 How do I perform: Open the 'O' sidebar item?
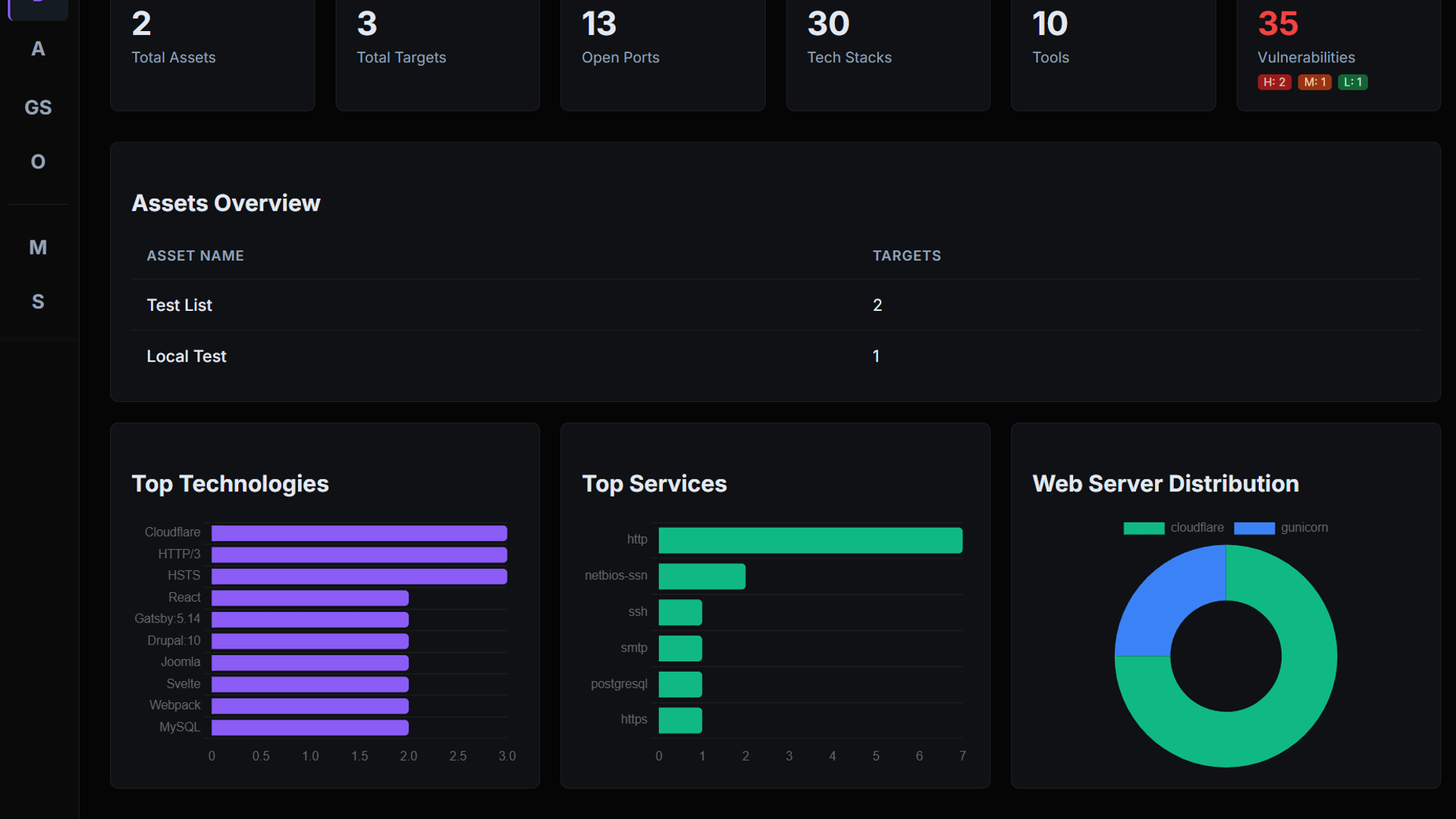pos(38,162)
